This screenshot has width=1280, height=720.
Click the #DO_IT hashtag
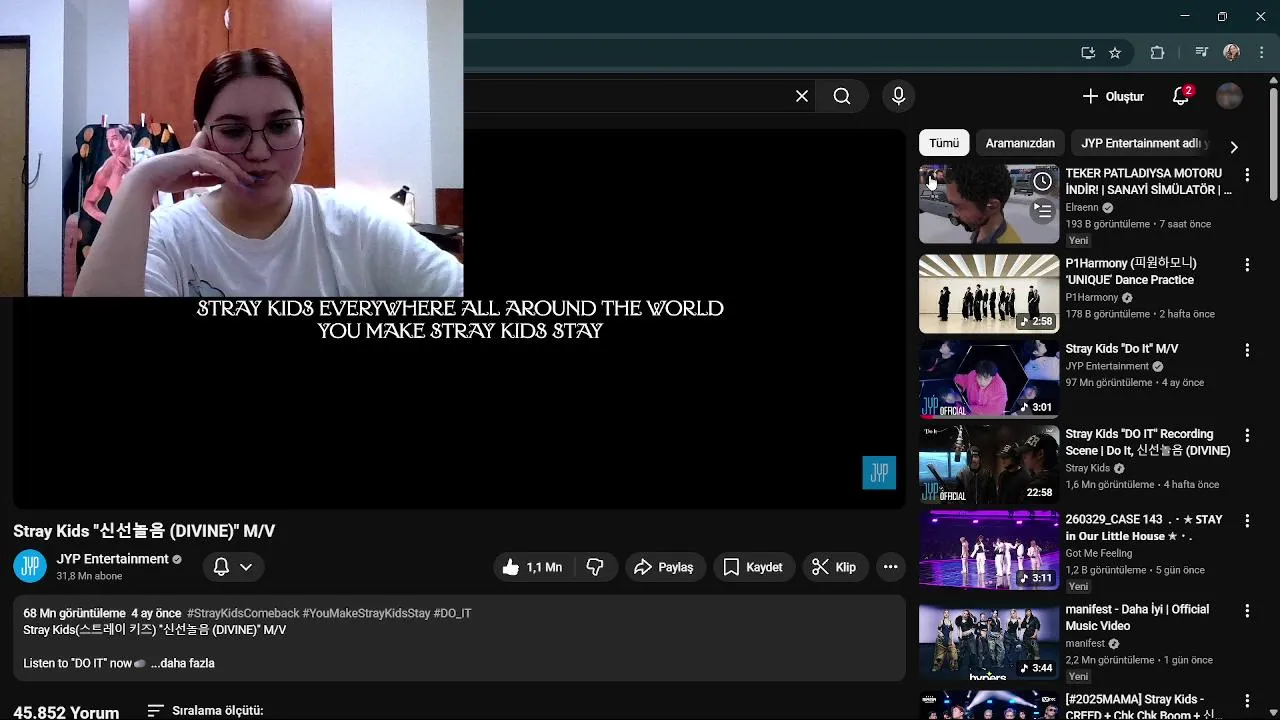click(x=452, y=613)
